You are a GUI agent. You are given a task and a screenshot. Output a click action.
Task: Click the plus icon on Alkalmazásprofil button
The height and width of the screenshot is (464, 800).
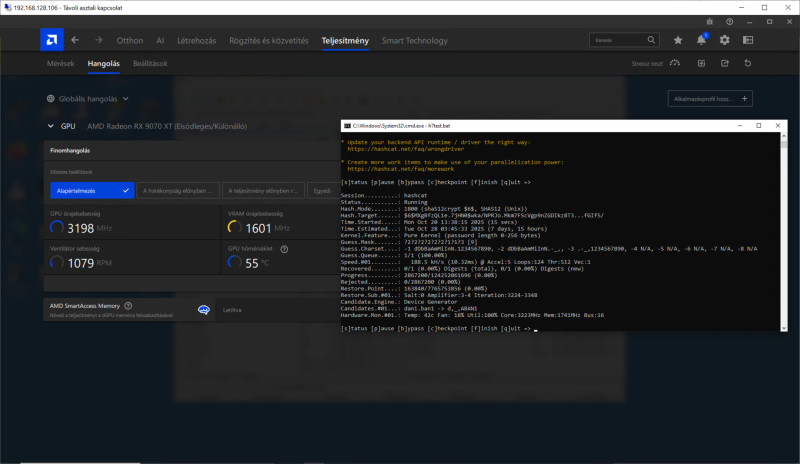744,99
